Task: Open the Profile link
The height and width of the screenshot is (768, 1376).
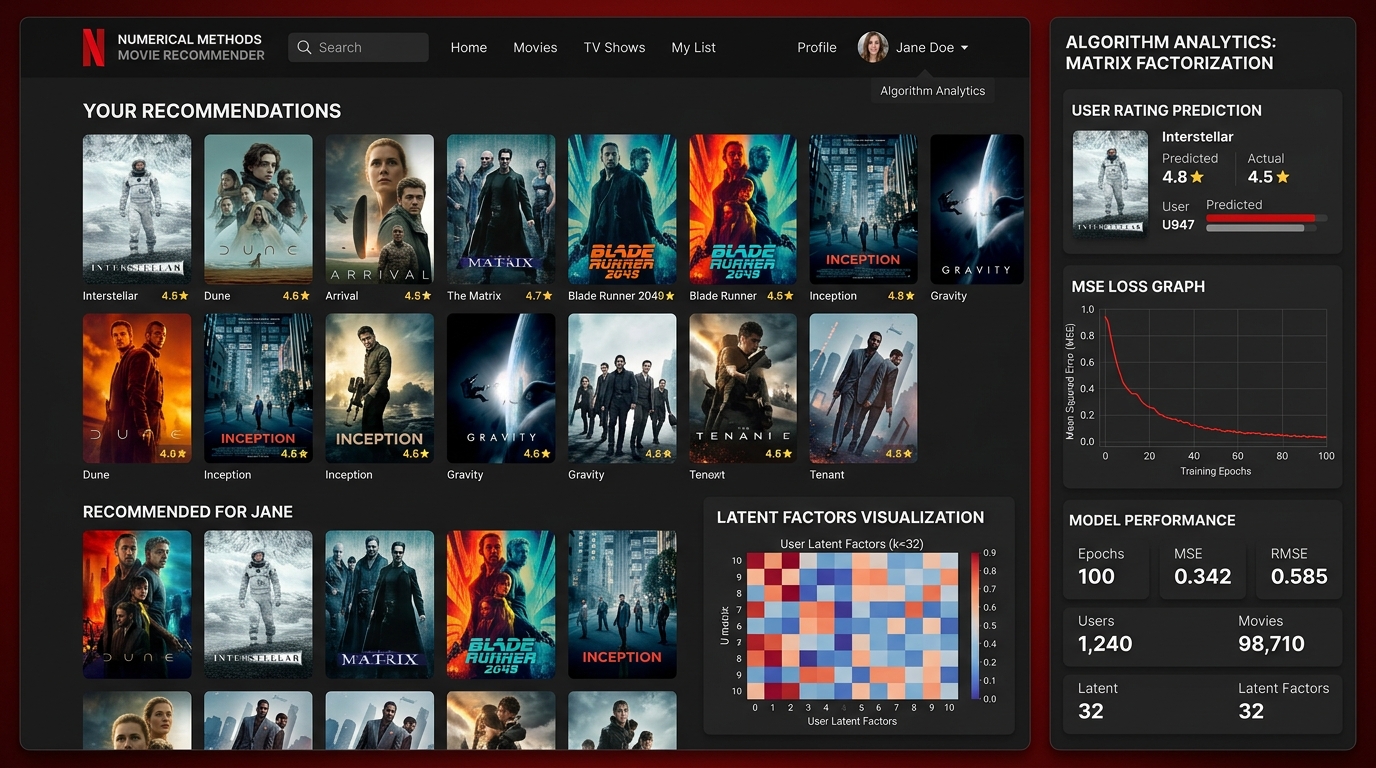Action: pos(817,47)
